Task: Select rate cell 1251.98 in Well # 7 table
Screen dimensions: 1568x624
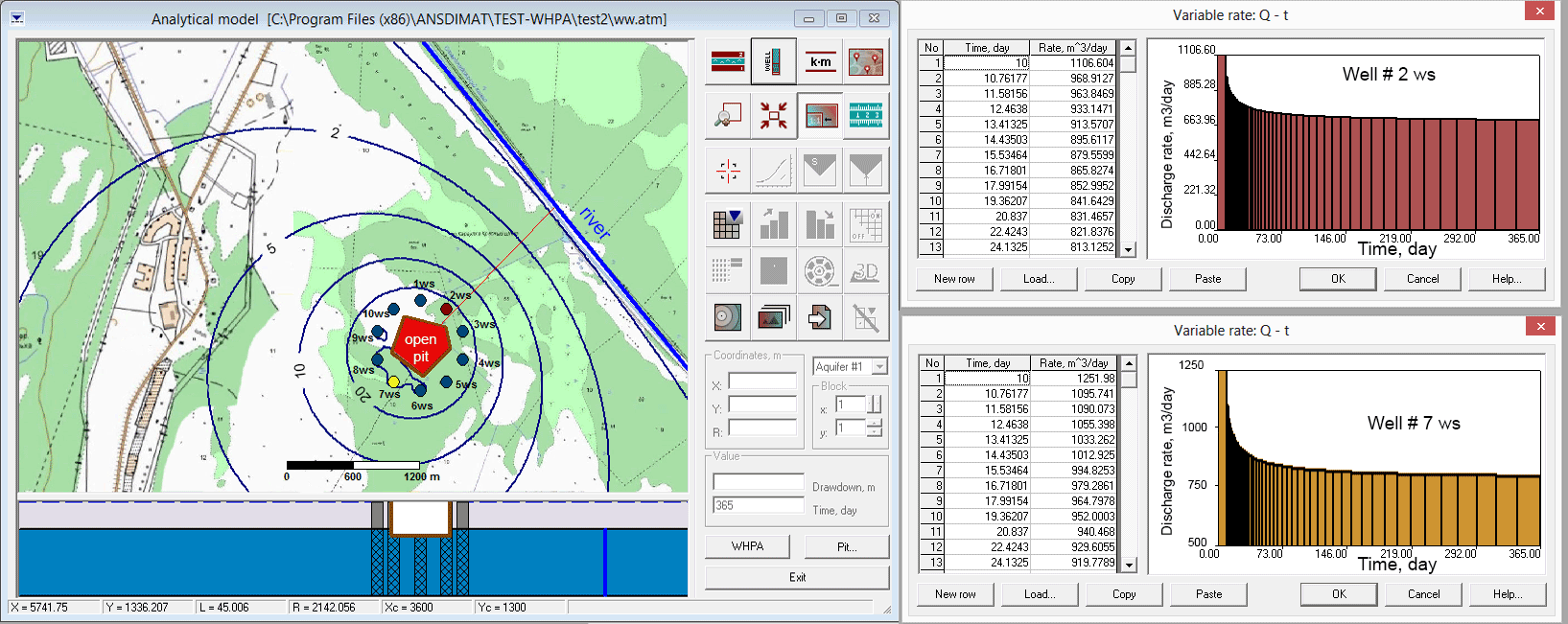Action: coord(1073,379)
